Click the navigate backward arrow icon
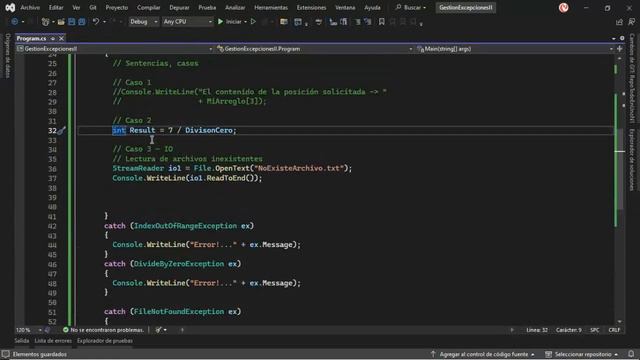The width and height of the screenshot is (640, 360). tap(15, 22)
